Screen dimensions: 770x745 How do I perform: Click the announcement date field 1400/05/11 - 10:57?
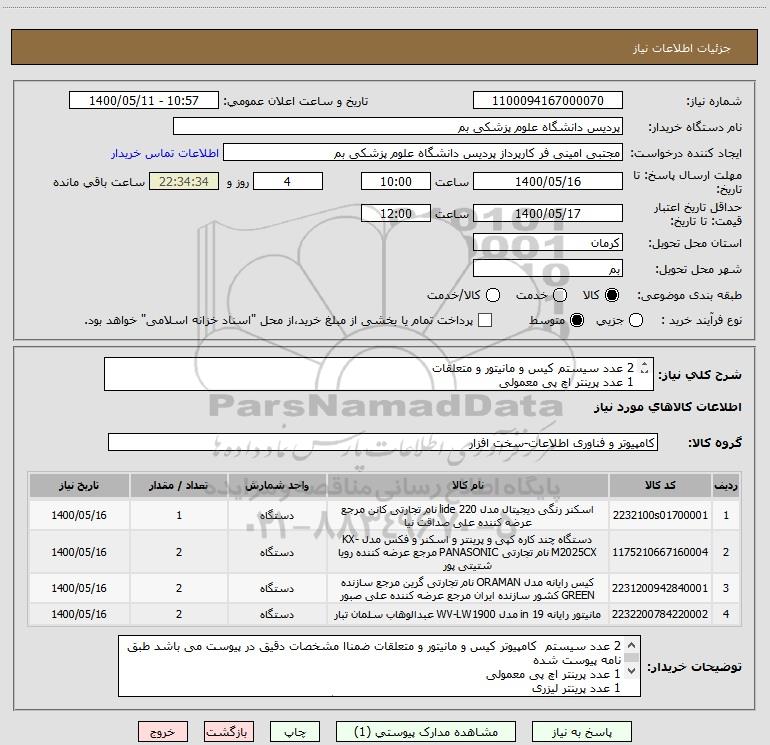point(144,101)
